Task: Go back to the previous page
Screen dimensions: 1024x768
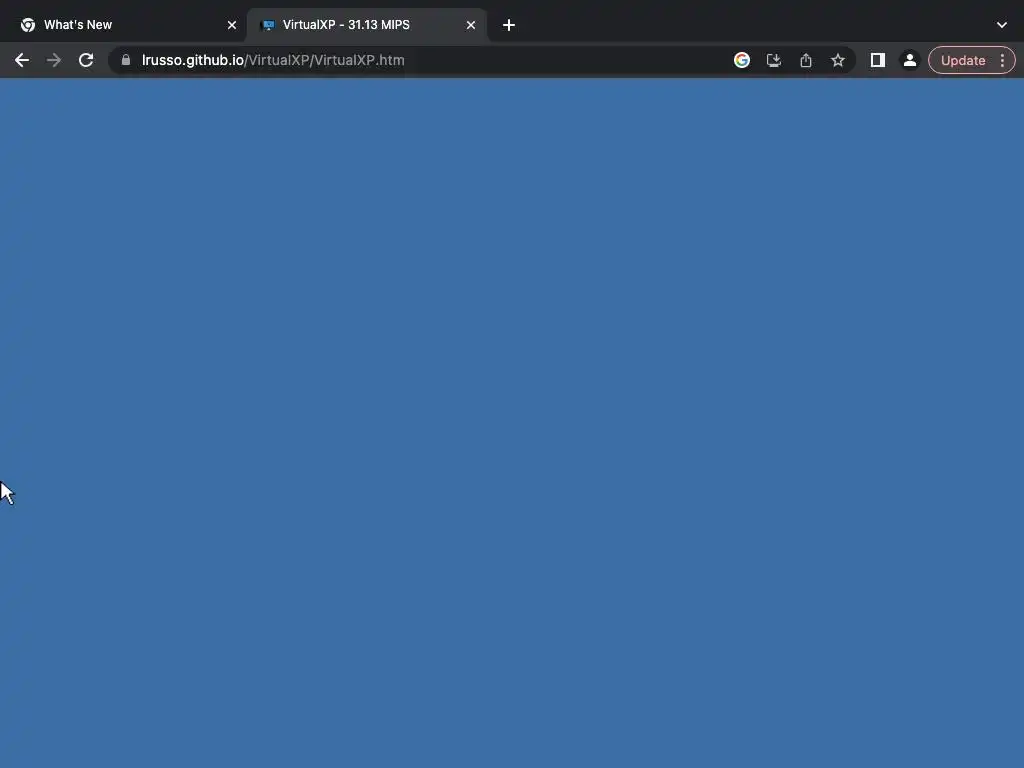Action: [22, 60]
